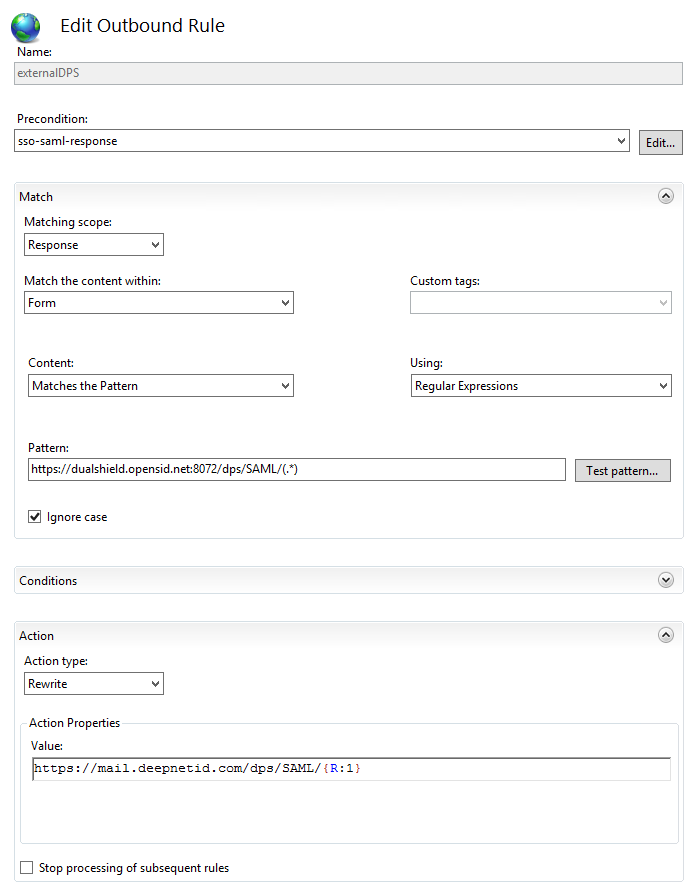Click the globe icon beside Edit Outbound Rule
The width and height of the screenshot is (696, 894).
click(x=25, y=27)
